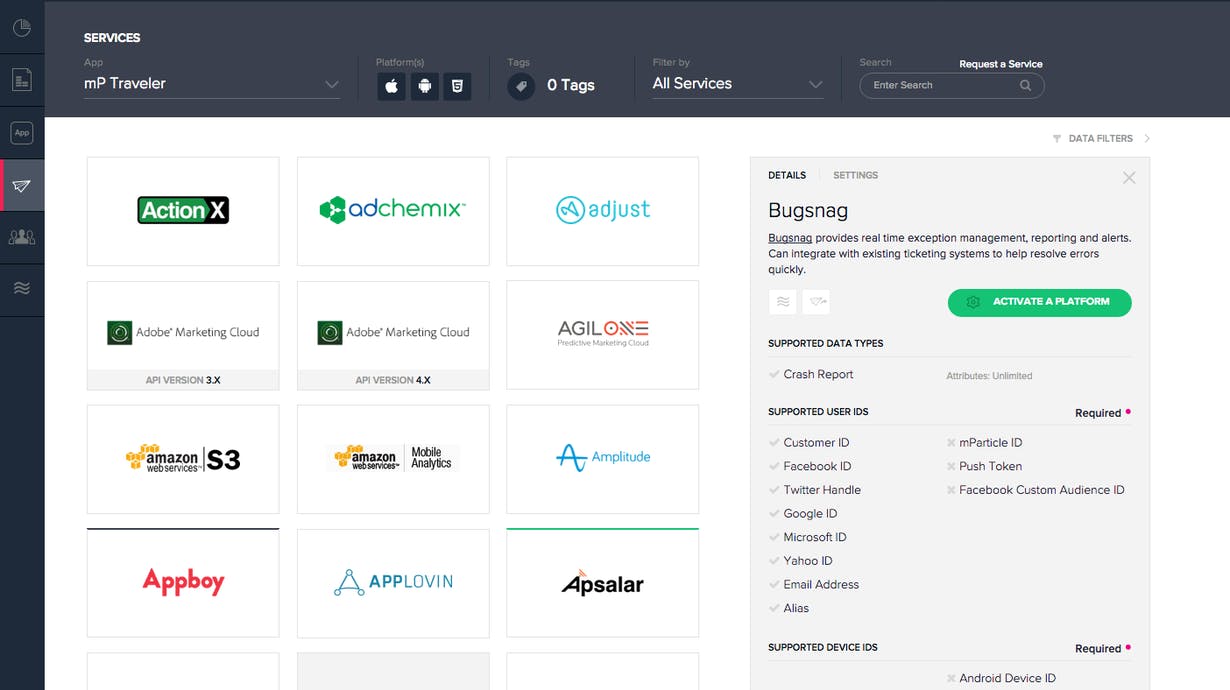Select the paper plane Services icon
The width and height of the screenshot is (1230, 690).
pyautogui.click(x=22, y=186)
